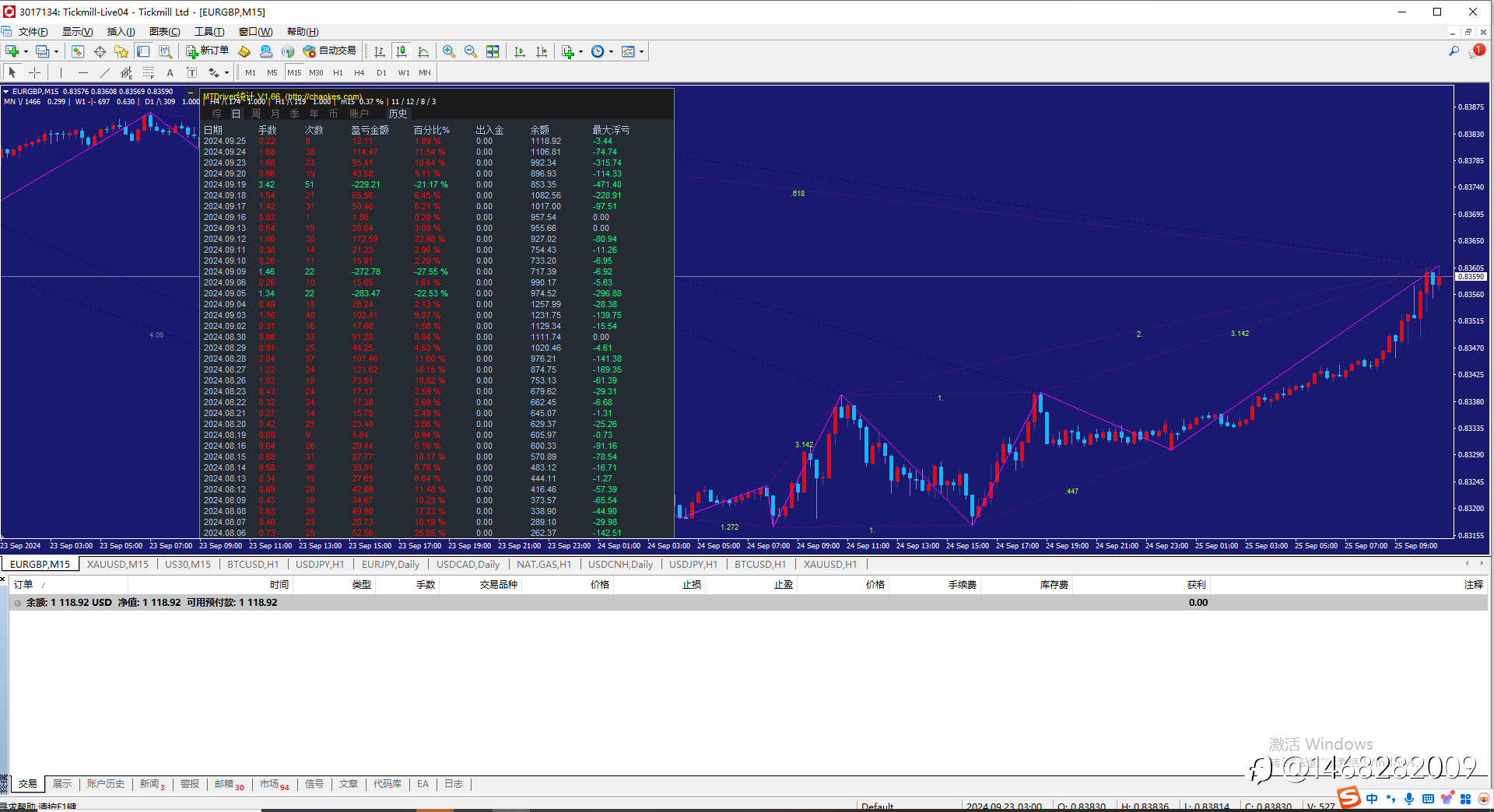1494x812 pixels.
Task: Open the 帮助(H) menu
Action: 303,32
